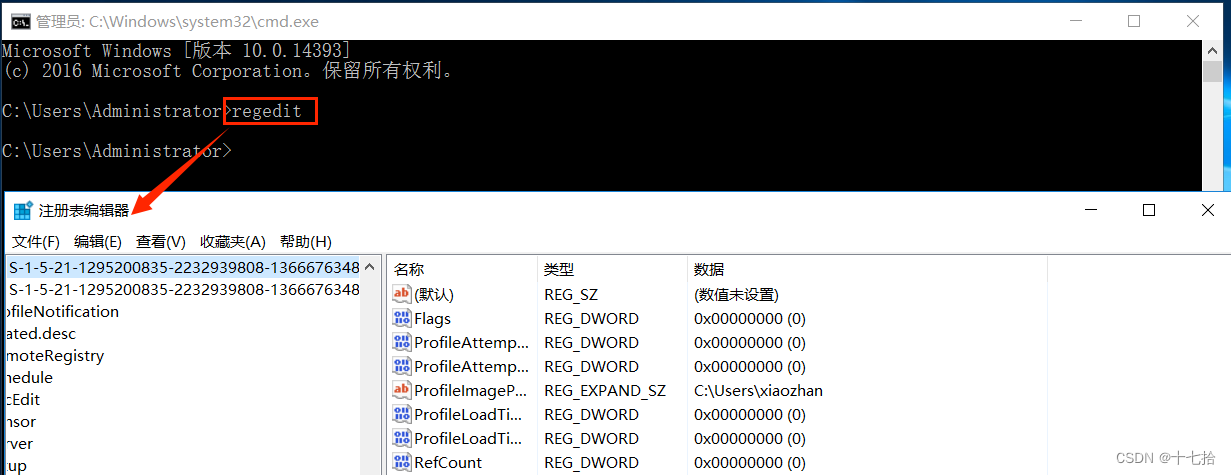Click the string icon of the (默认) value
The height and width of the screenshot is (475, 1231).
click(x=402, y=295)
